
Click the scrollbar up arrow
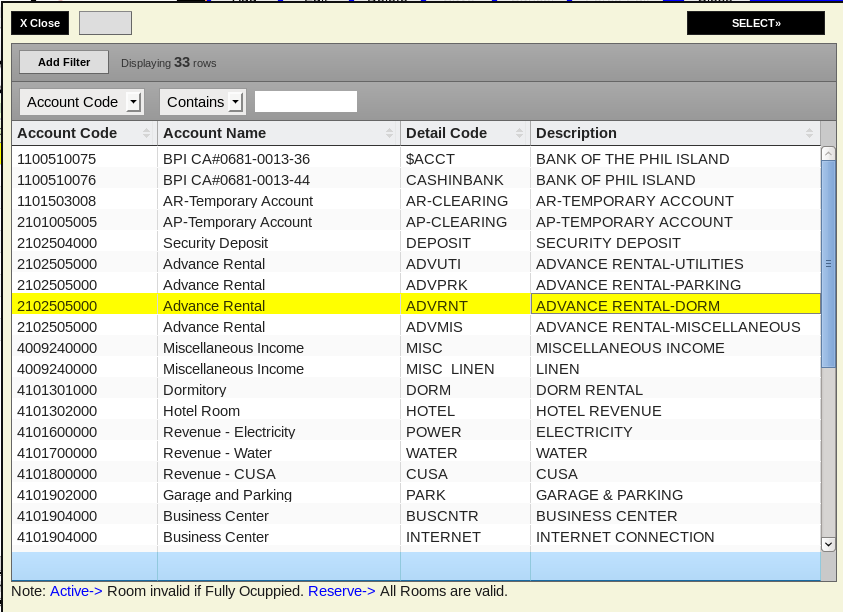[828, 154]
